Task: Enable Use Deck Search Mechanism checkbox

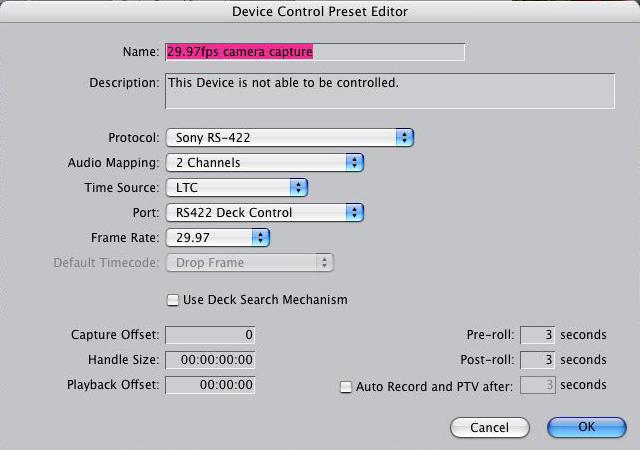Action: pos(173,300)
